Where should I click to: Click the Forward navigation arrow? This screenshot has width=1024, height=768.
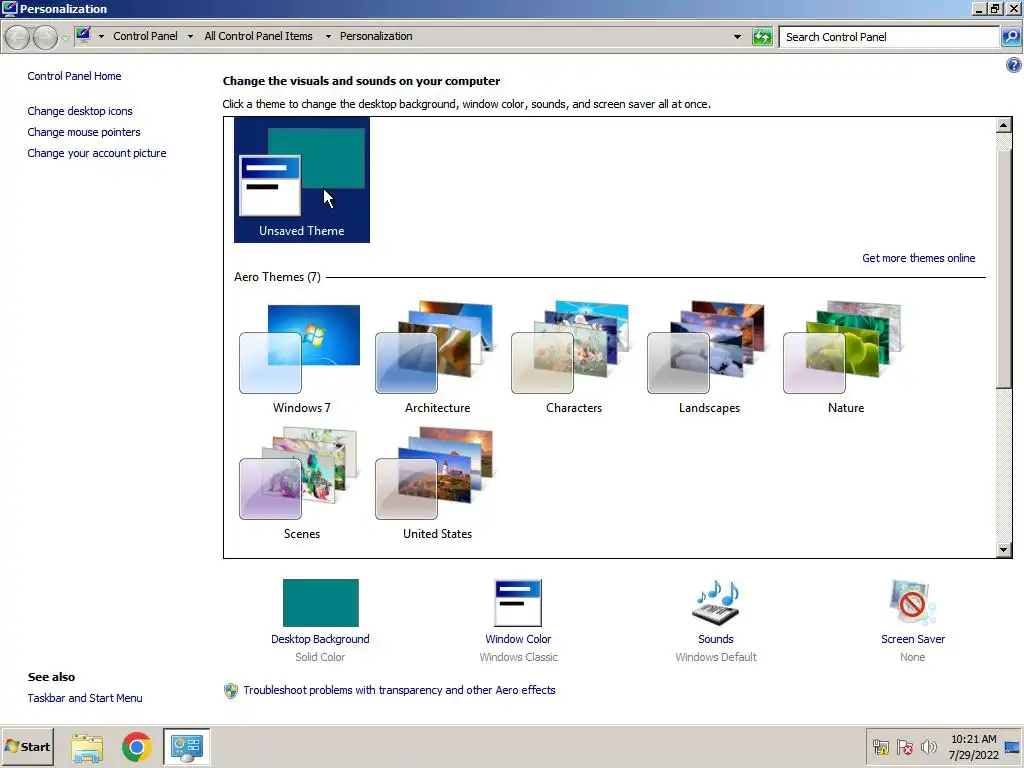[45, 37]
